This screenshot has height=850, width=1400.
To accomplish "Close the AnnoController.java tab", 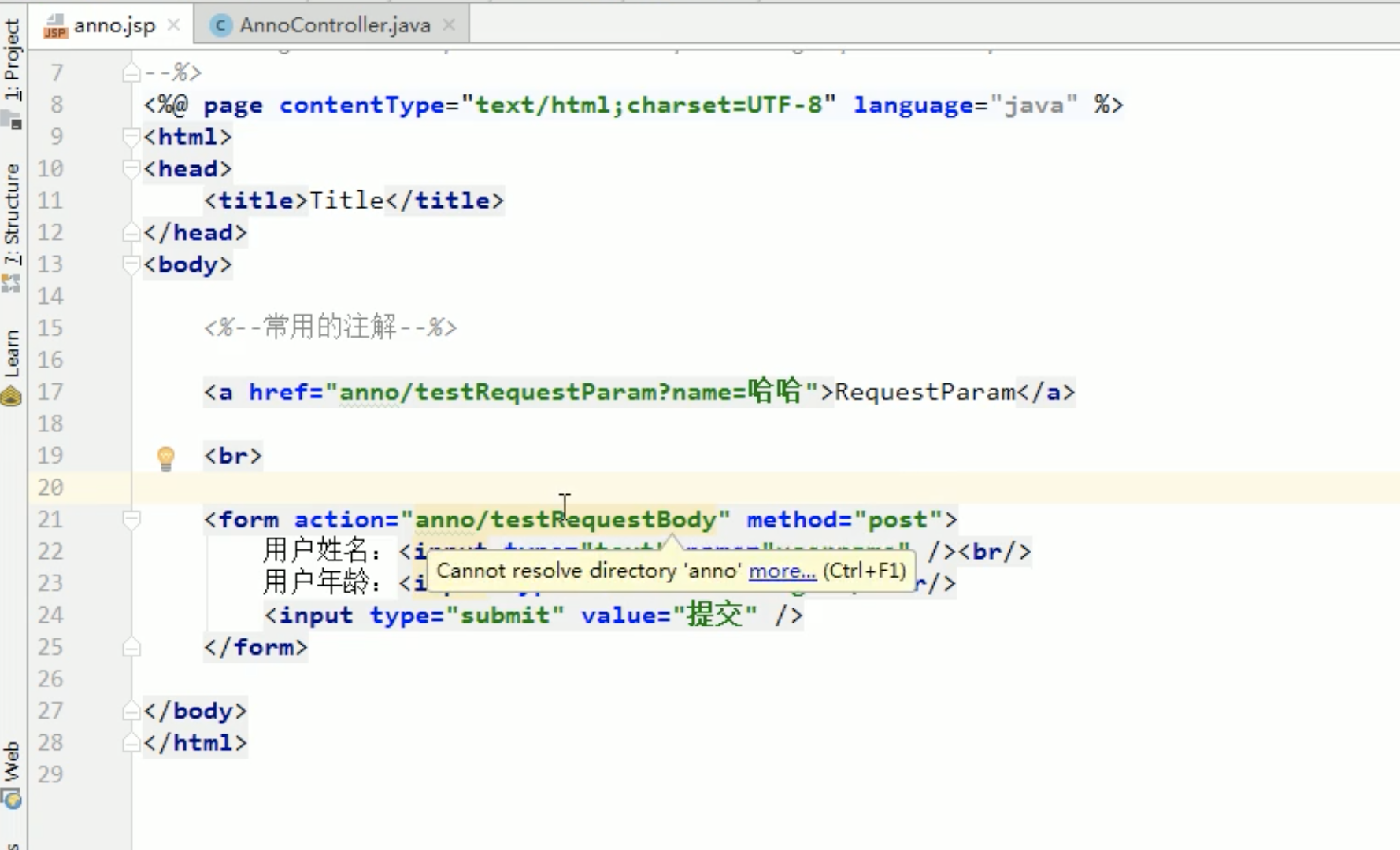I will point(449,25).
